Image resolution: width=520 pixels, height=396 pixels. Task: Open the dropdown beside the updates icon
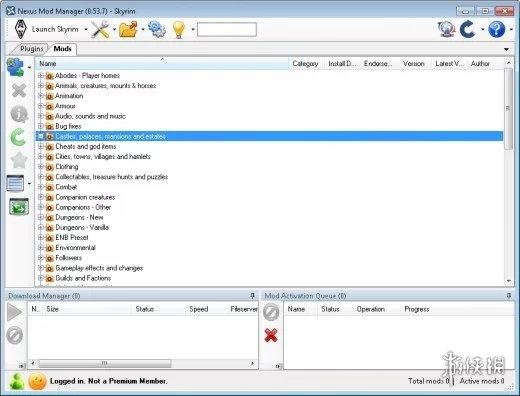pyautogui.click(x=482, y=29)
